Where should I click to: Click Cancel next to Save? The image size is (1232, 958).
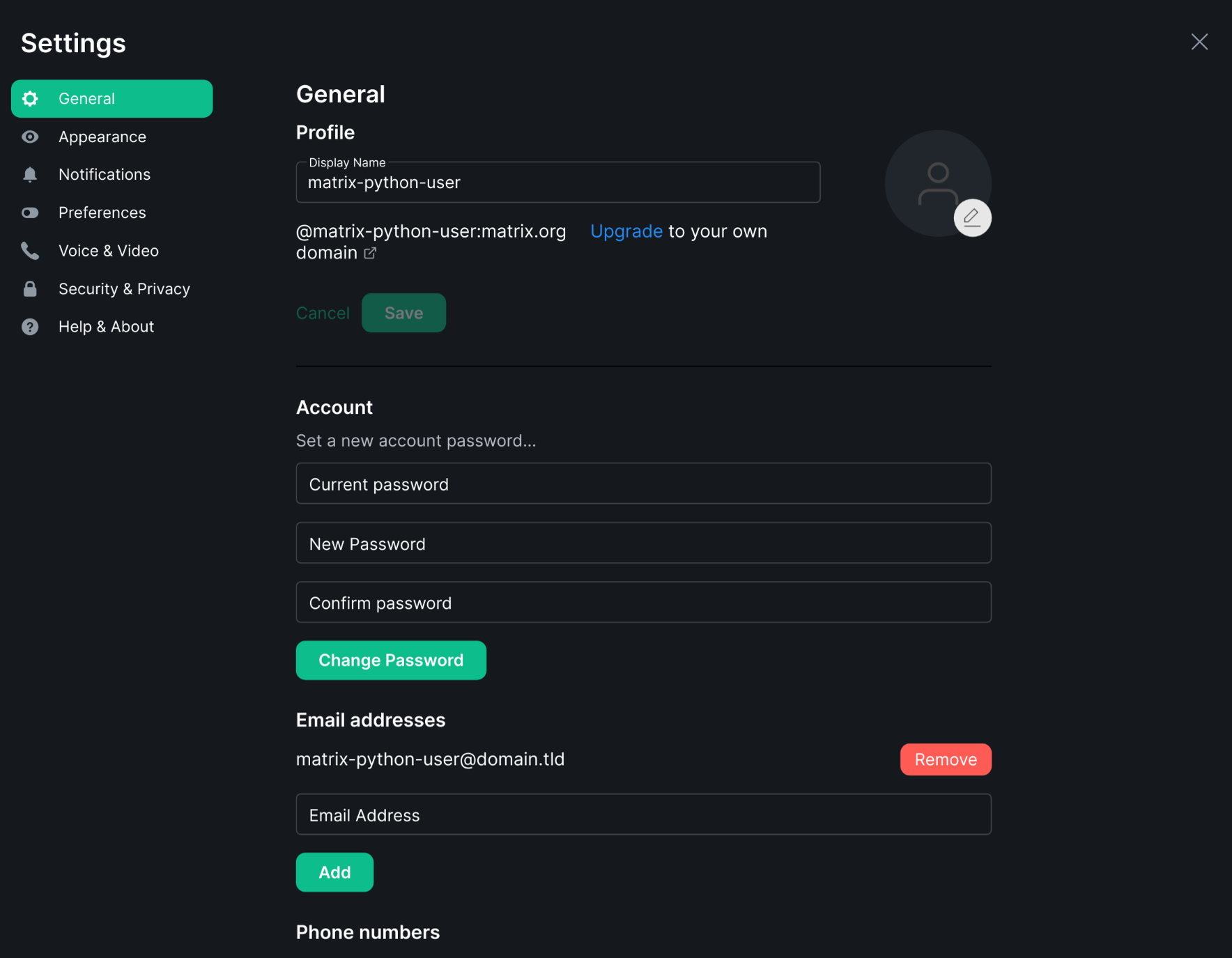(323, 313)
